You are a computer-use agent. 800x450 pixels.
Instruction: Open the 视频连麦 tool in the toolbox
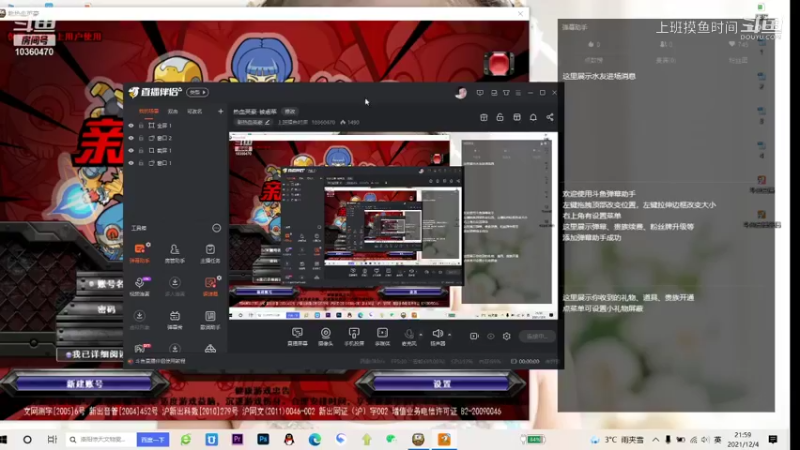click(139, 286)
